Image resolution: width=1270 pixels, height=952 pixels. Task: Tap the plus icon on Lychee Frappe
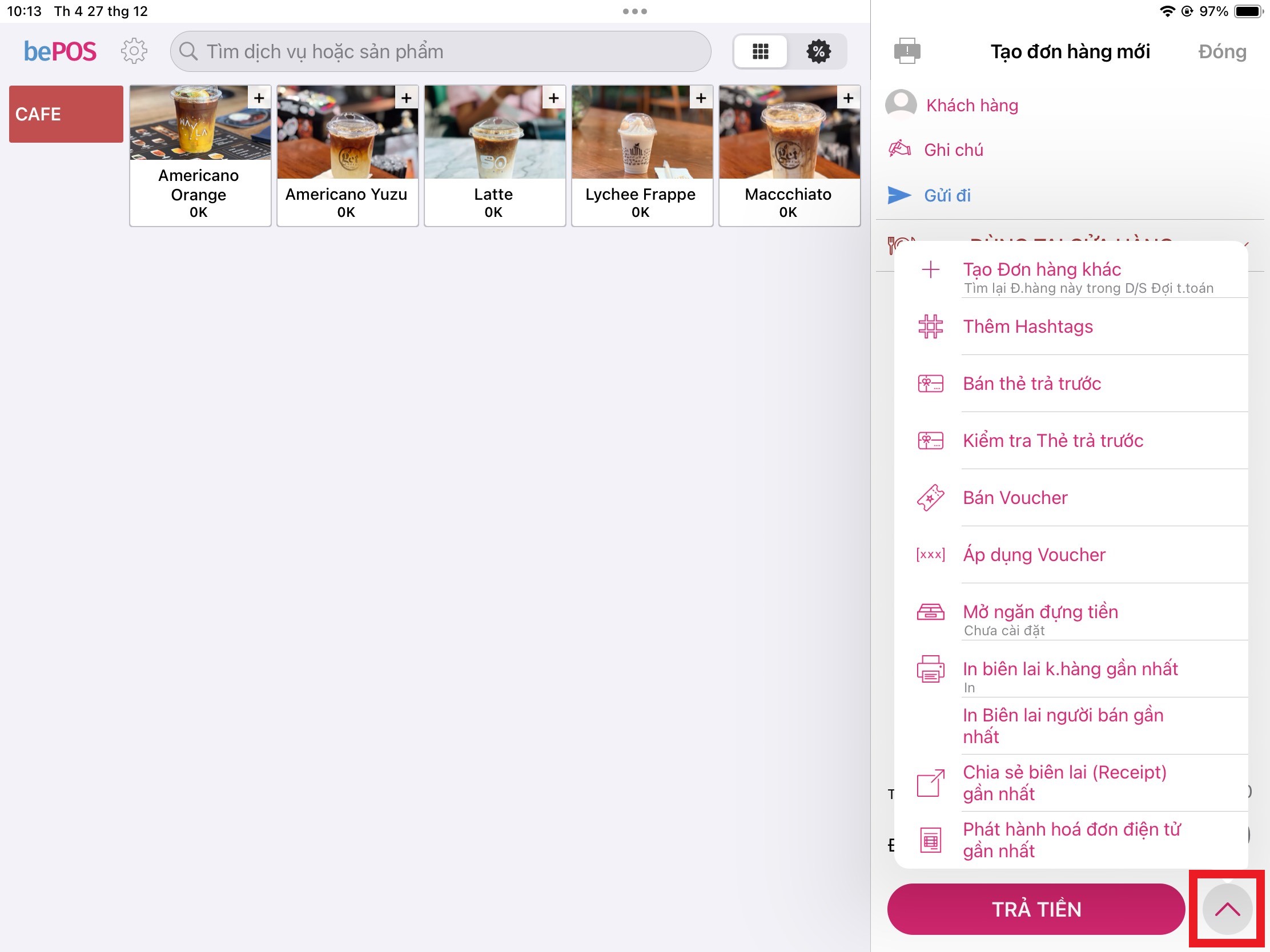701,98
